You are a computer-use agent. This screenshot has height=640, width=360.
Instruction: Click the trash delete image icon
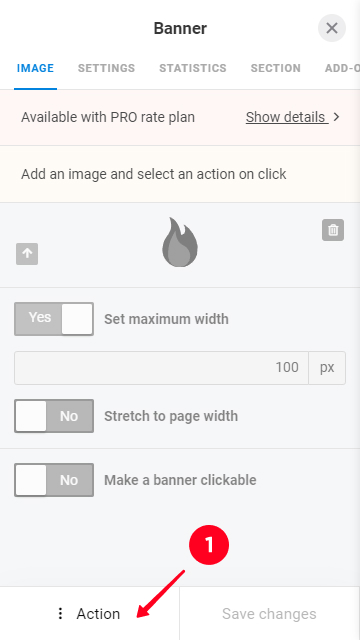point(333,230)
